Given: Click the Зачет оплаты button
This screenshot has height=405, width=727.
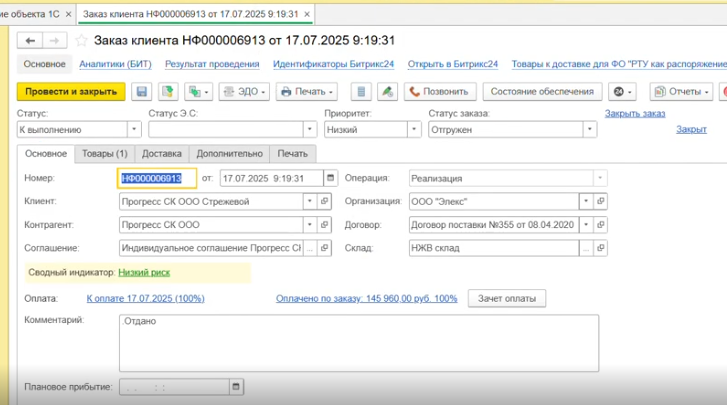Looking at the screenshot, I should click(506, 298).
